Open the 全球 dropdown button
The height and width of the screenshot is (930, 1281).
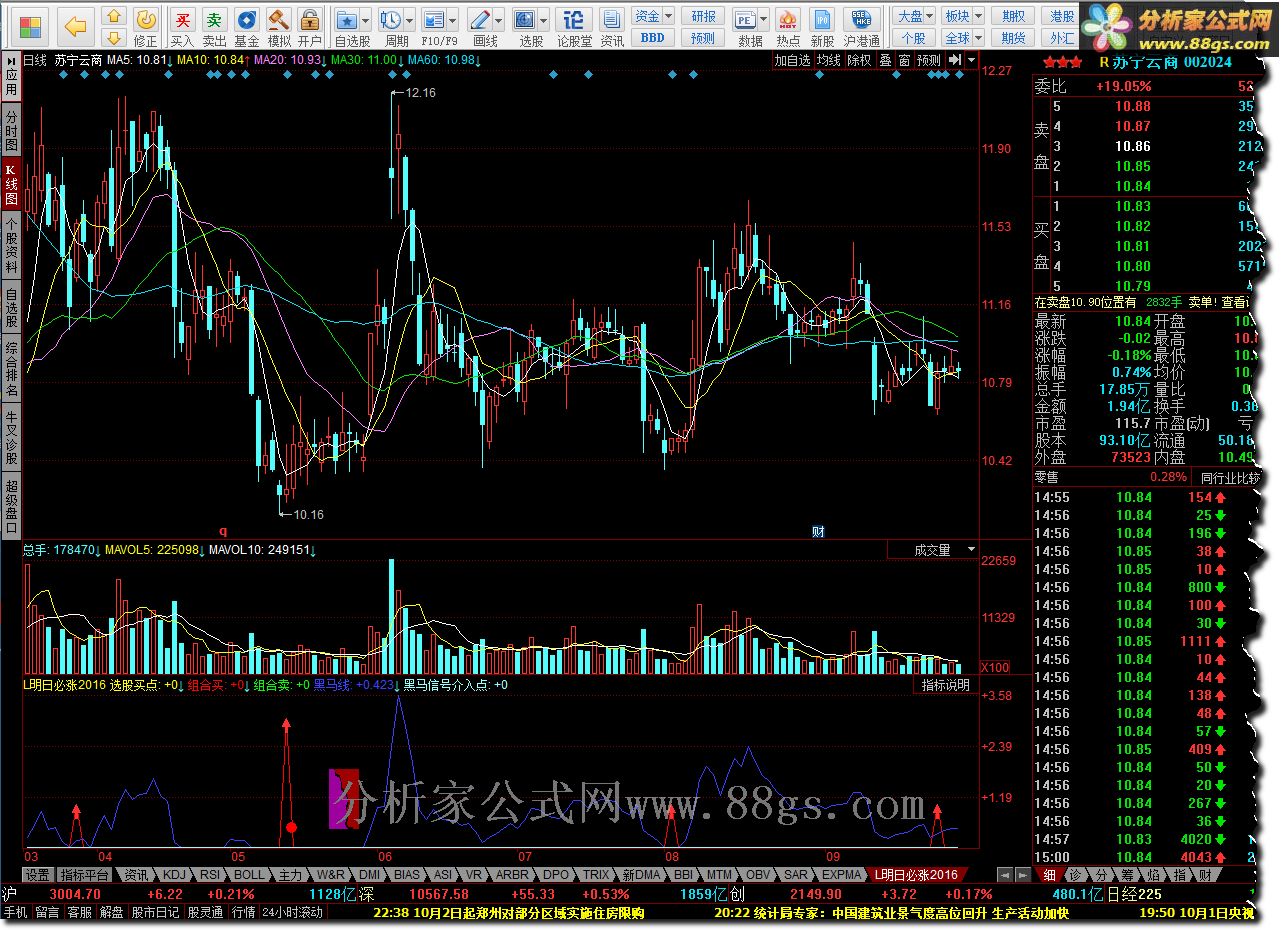pos(962,37)
